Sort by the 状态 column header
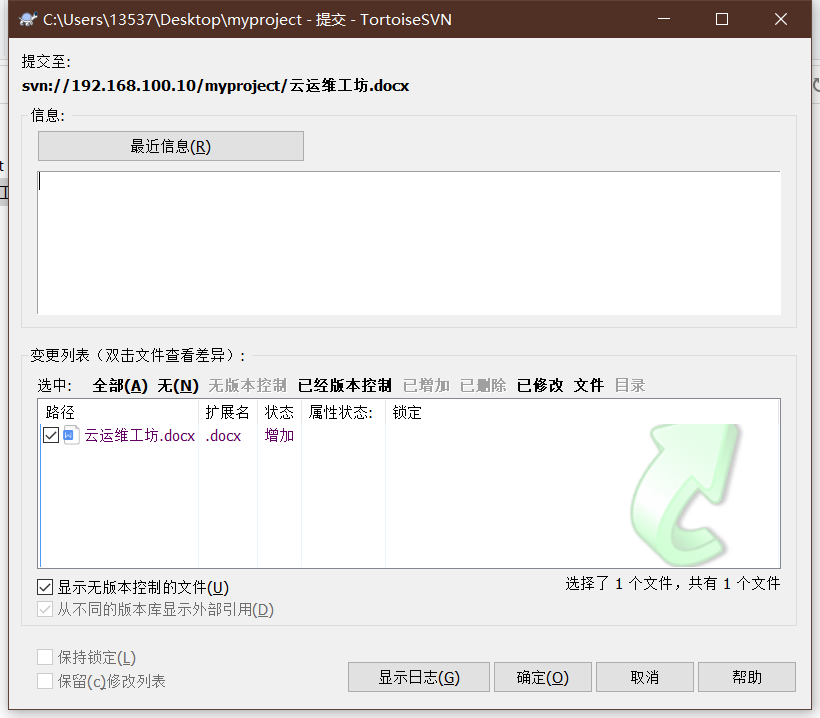The width and height of the screenshot is (820, 718). (x=279, y=412)
